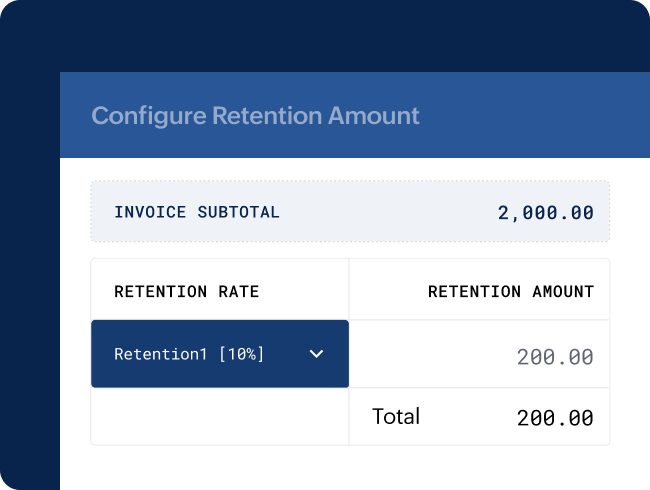Click blue header area left of title
Viewport: 650px width, 490px height.
[x=75, y=116]
